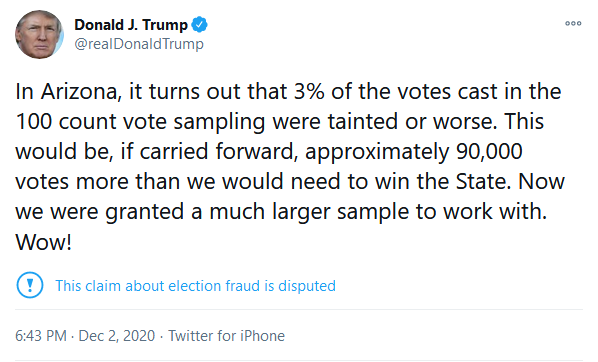Open the three-dot more options menu
This screenshot has height=362, width=598.
tap(573, 24)
